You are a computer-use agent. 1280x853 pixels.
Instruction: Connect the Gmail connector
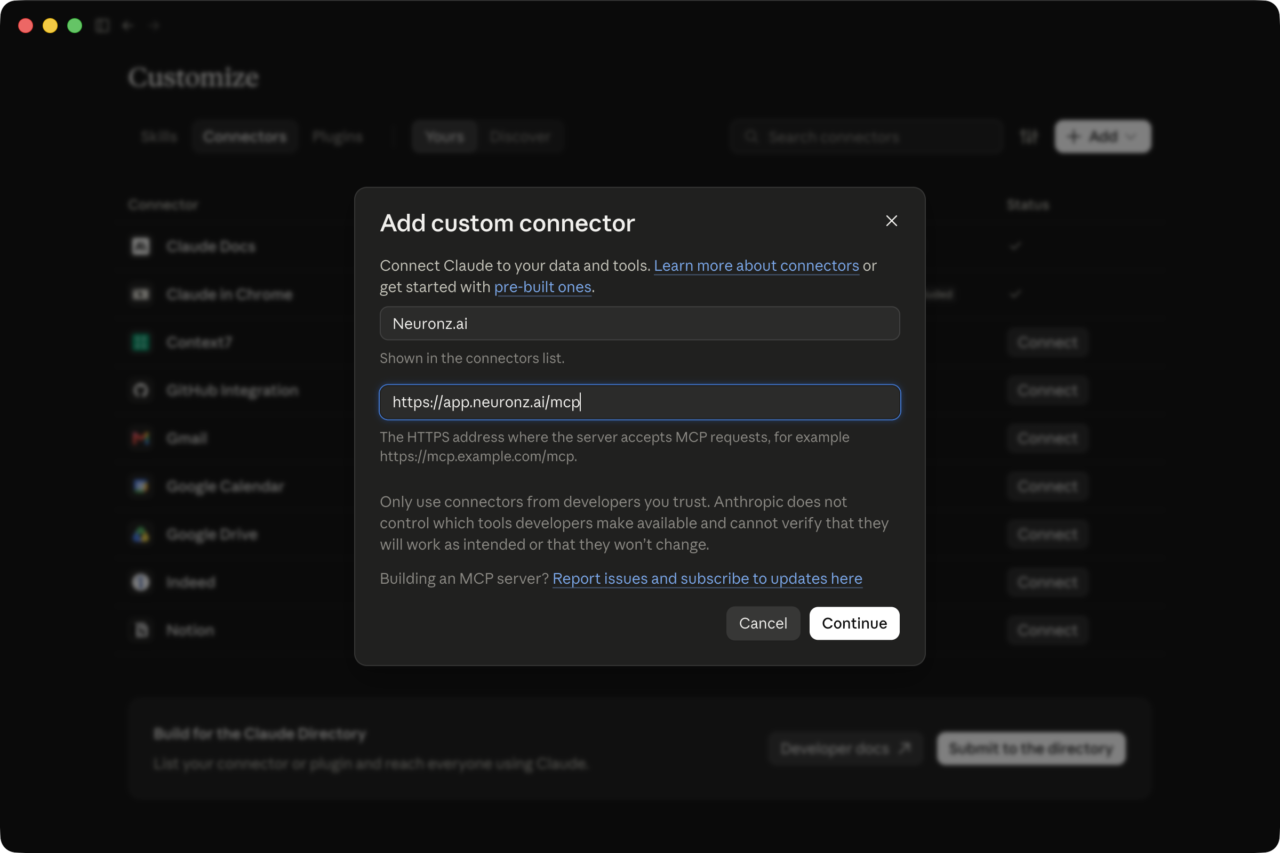pyautogui.click(x=1048, y=438)
